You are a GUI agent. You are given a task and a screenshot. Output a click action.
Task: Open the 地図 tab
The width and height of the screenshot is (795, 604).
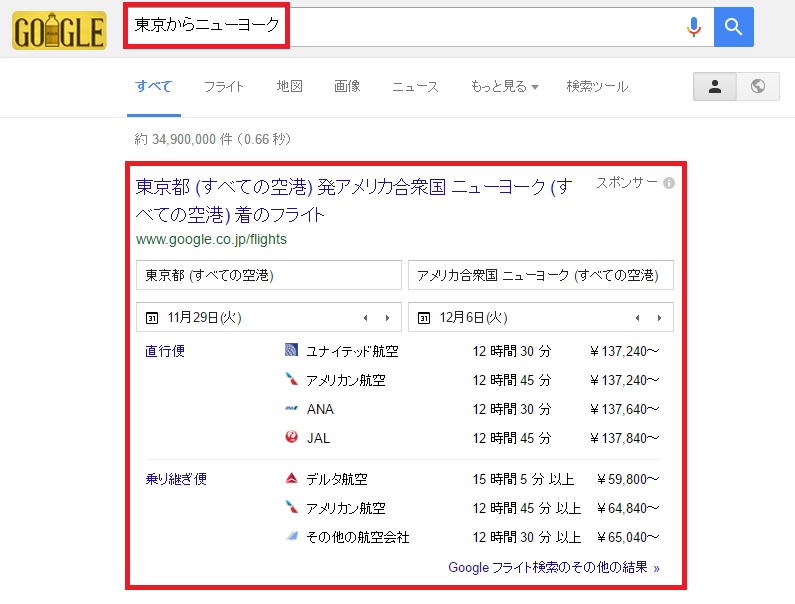click(290, 87)
